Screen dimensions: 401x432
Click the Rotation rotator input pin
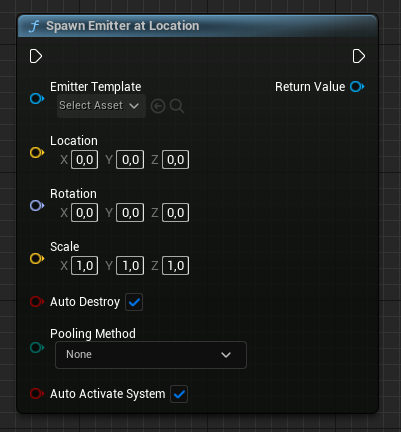[37, 206]
